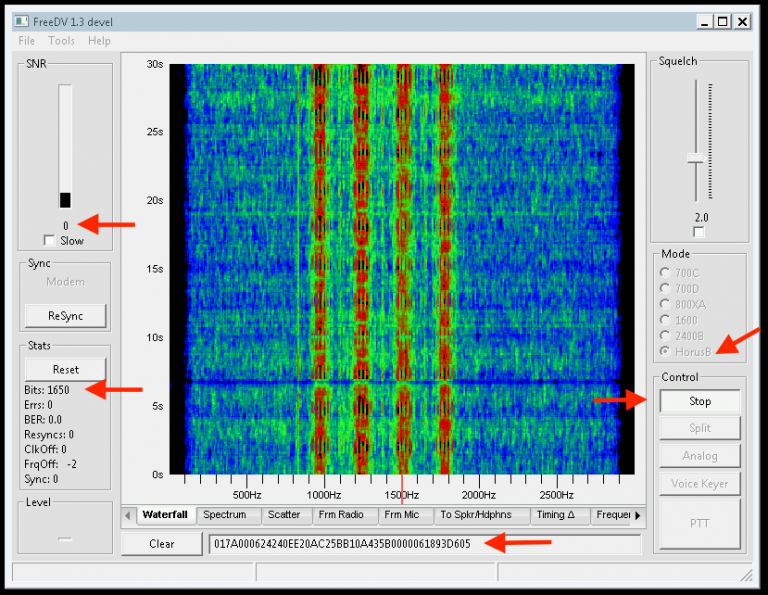
Task: Minimize the FreeDV window
Action: (x=704, y=22)
